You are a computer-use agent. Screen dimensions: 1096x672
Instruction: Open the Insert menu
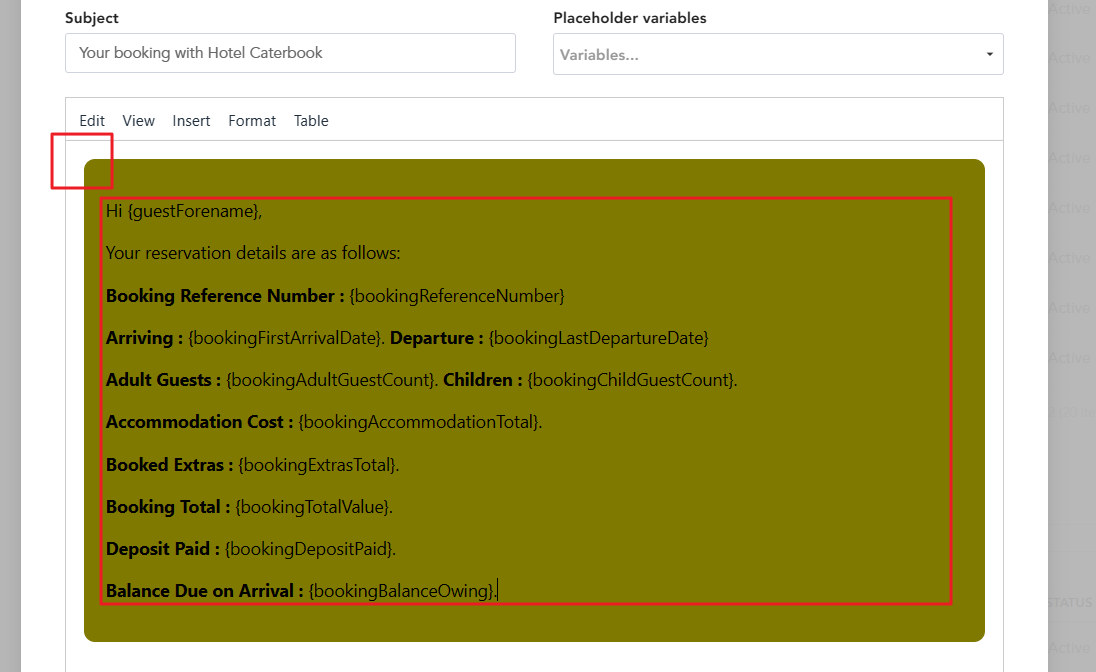(191, 121)
